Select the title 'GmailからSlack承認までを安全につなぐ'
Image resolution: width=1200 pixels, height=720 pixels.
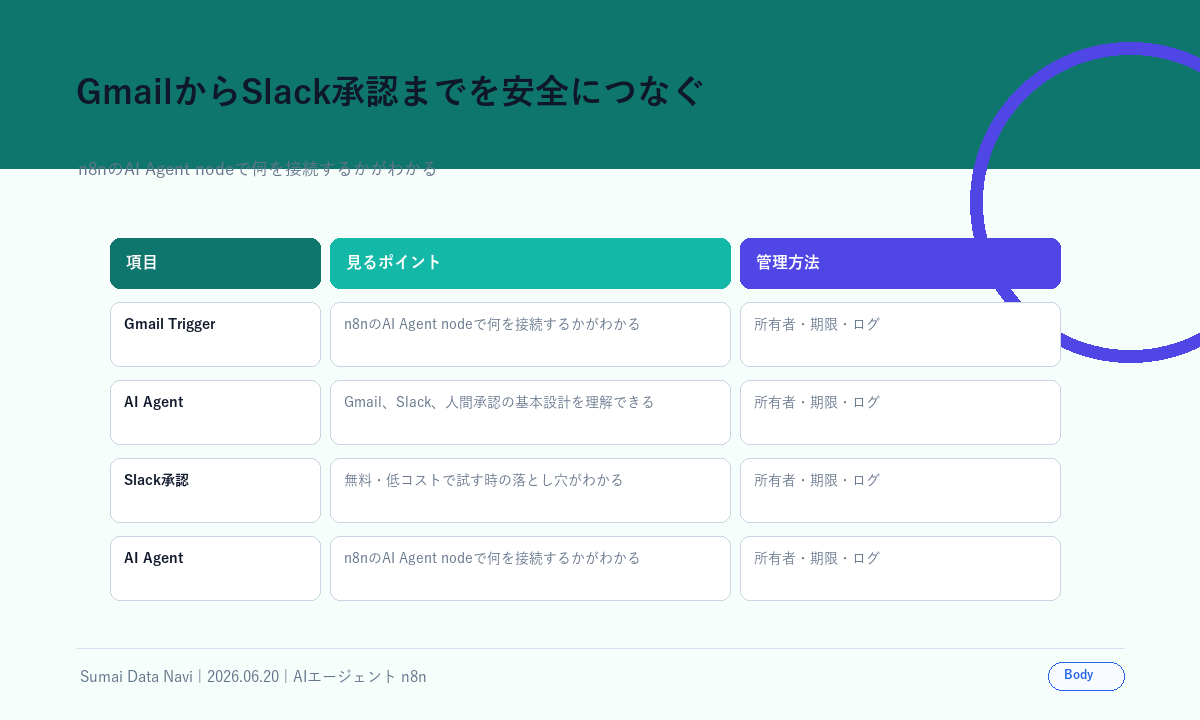[x=391, y=91]
